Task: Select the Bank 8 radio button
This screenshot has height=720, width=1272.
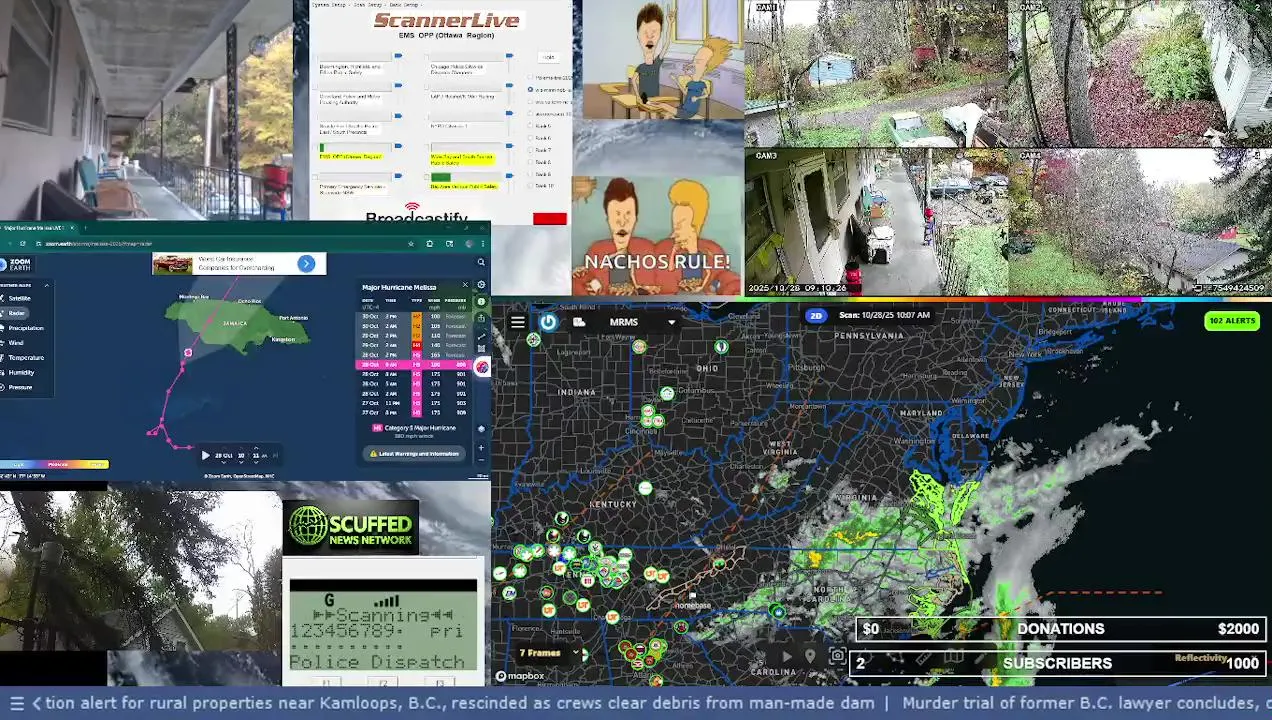Action: 530,162
